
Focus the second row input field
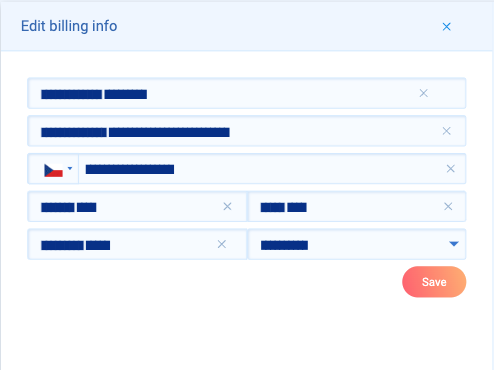pyautogui.click(x=247, y=131)
